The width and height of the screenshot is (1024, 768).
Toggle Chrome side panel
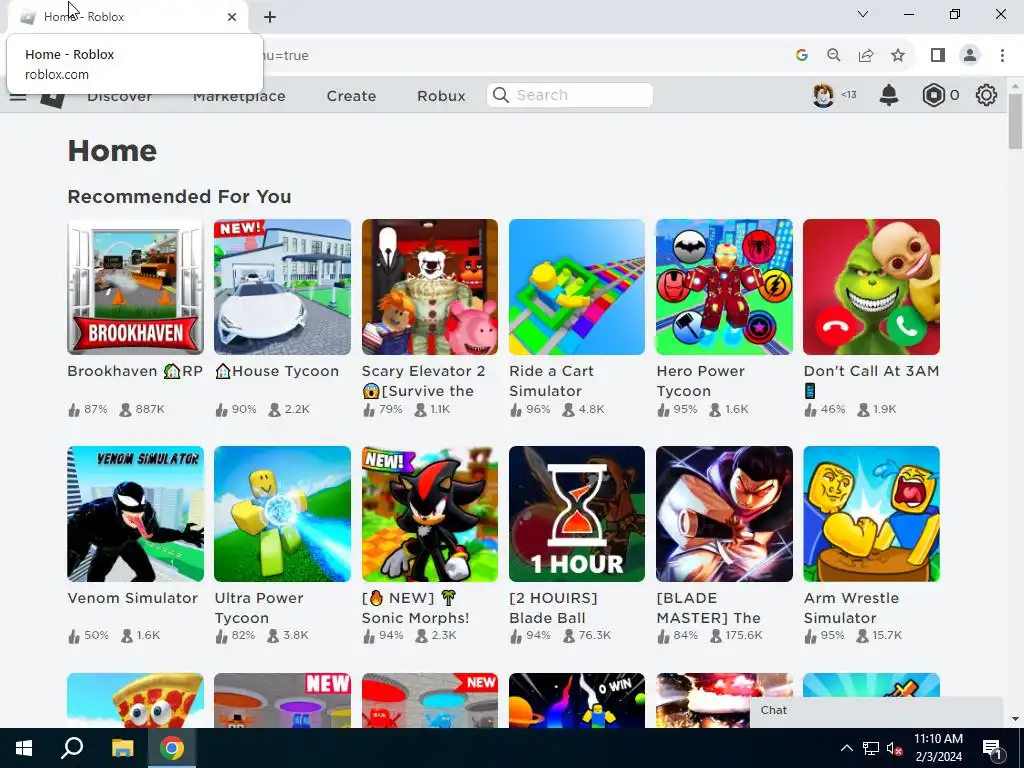(938, 56)
